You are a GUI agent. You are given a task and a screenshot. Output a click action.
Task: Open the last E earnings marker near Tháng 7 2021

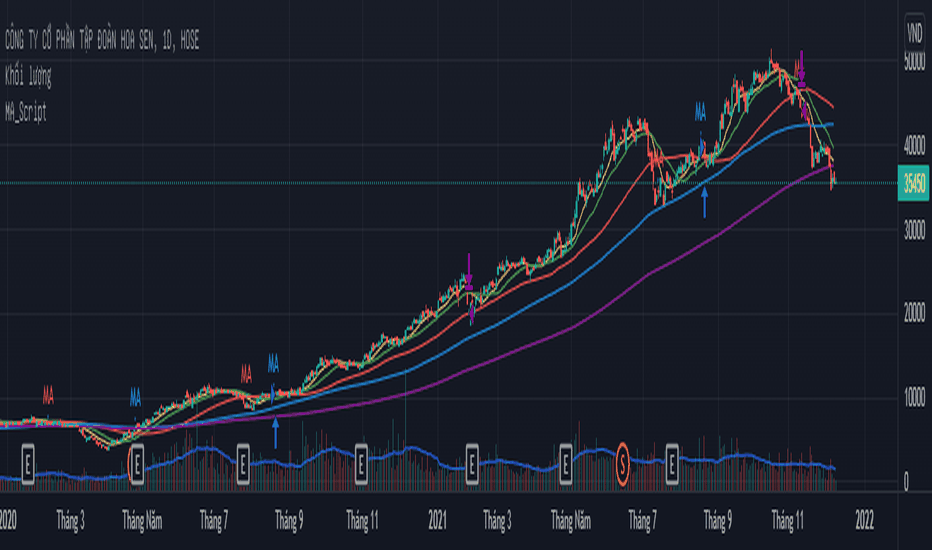tap(672, 464)
